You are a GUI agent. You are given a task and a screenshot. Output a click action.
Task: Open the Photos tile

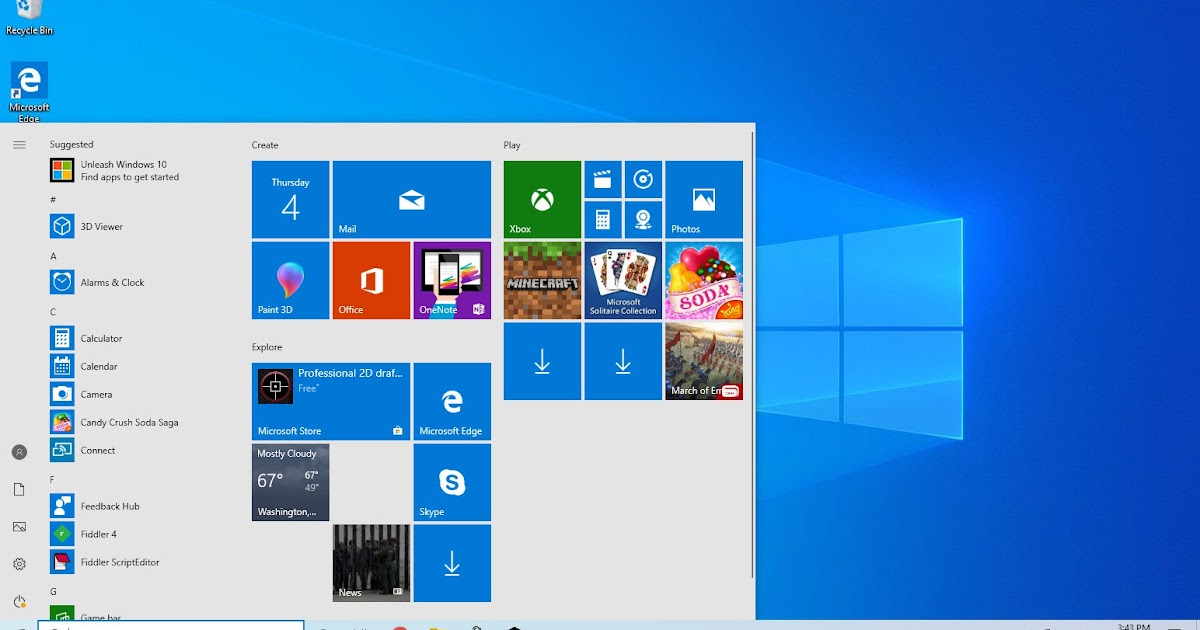tap(704, 199)
